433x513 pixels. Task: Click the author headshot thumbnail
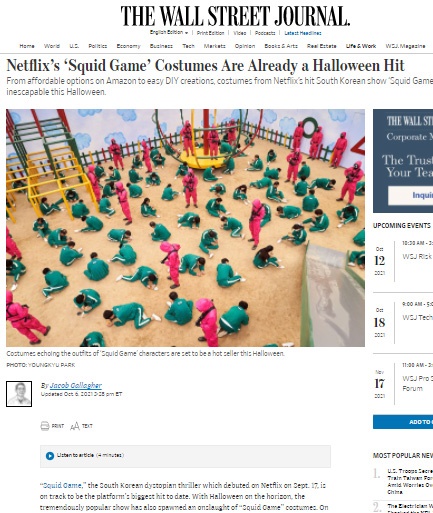coord(19,394)
